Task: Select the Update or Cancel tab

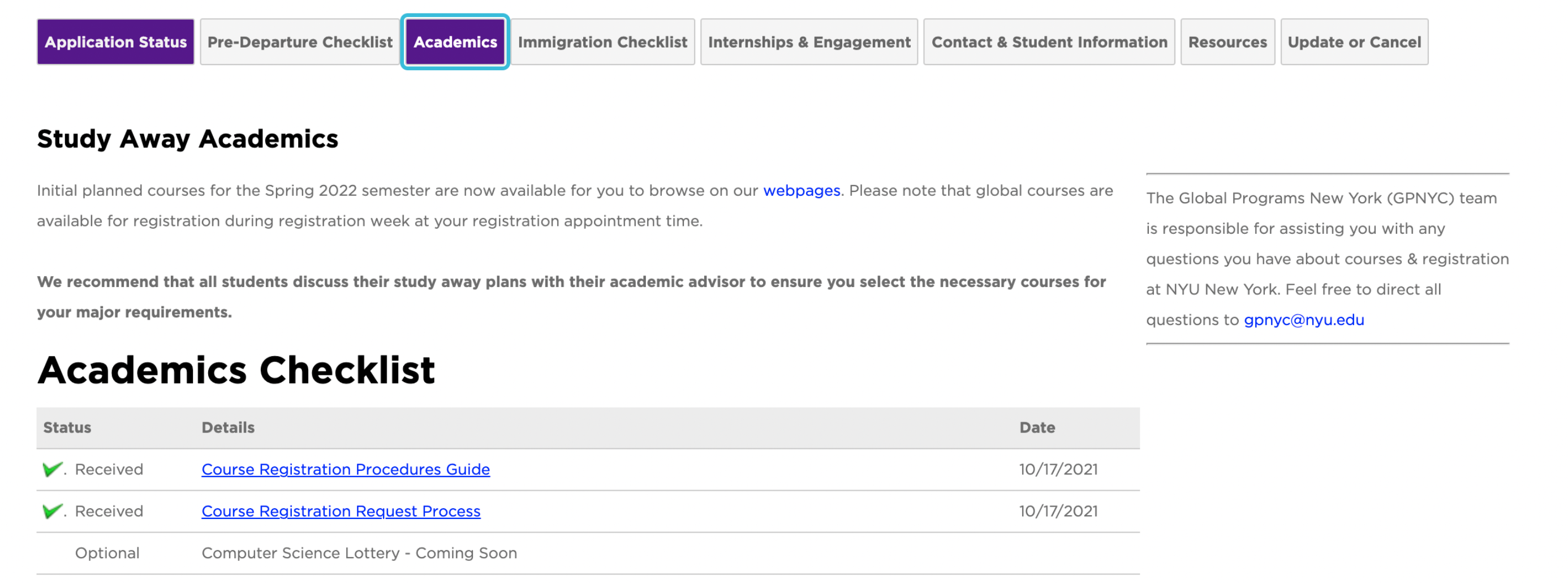Action: 1354,42
